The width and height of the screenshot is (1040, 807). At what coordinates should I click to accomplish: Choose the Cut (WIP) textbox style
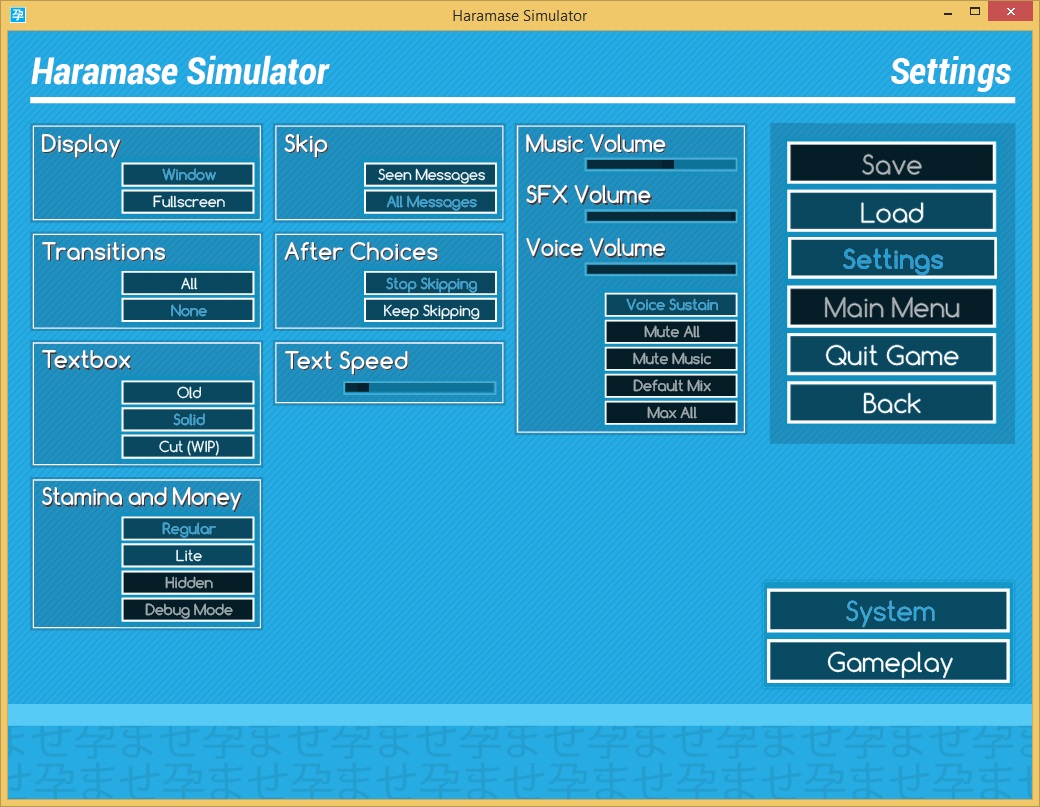188,446
